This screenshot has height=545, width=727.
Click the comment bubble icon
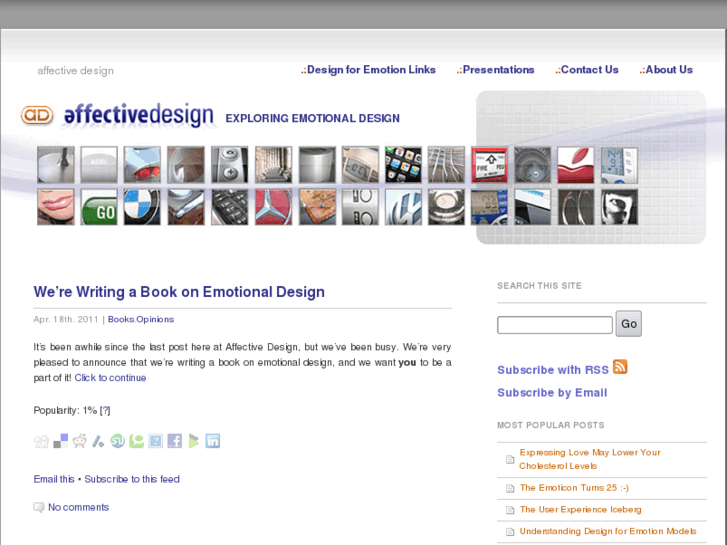coord(38,507)
